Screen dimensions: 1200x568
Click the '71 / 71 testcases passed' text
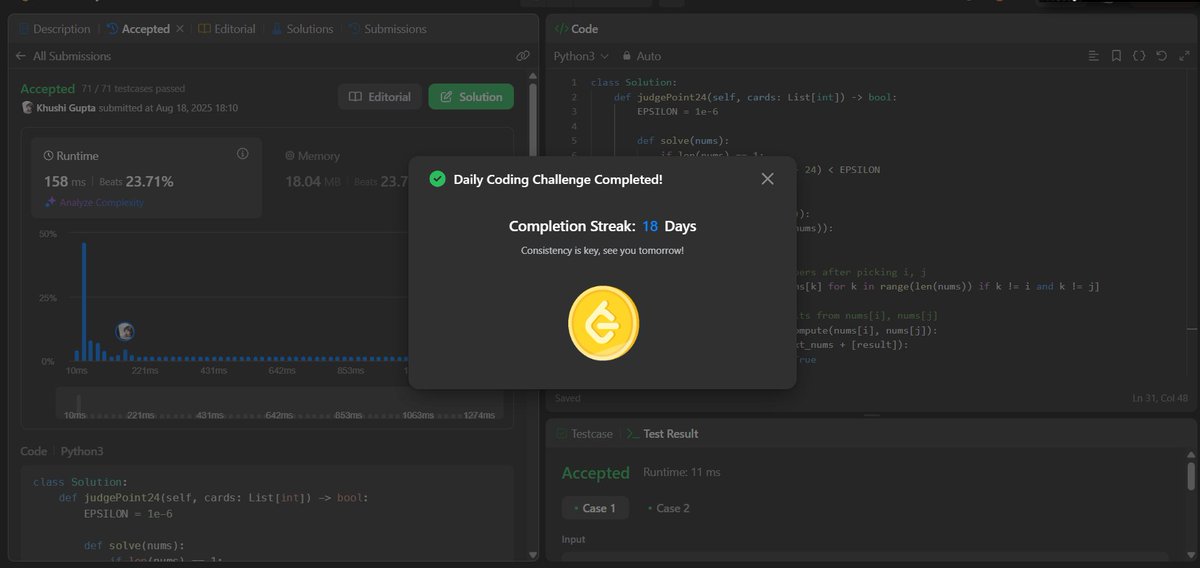pos(133,89)
